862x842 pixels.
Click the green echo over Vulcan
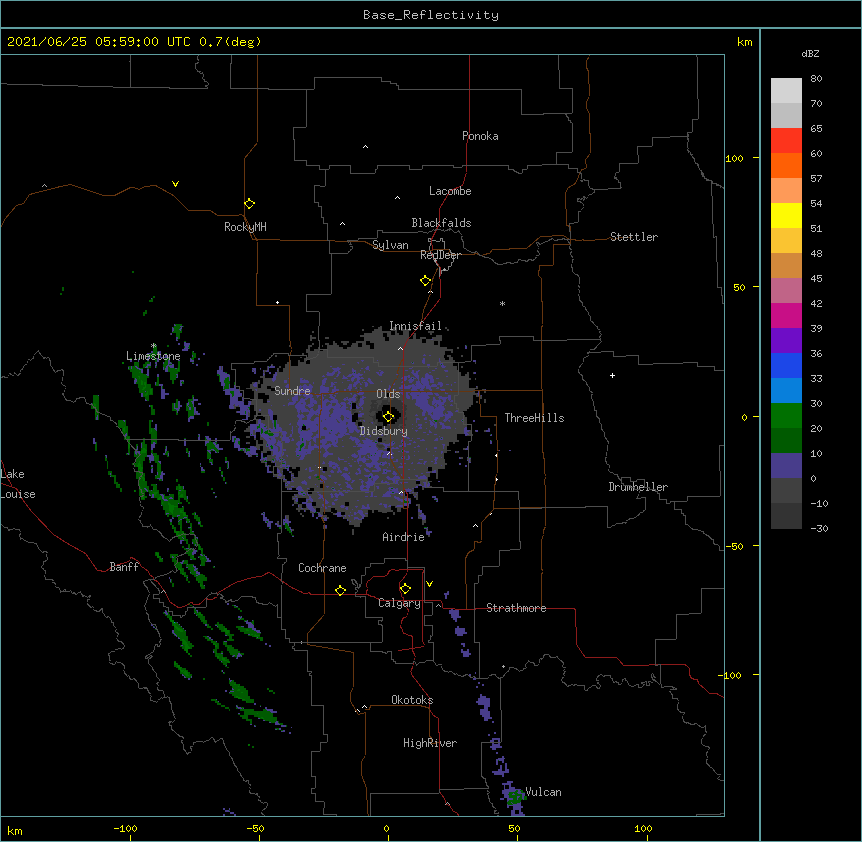(x=515, y=796)
